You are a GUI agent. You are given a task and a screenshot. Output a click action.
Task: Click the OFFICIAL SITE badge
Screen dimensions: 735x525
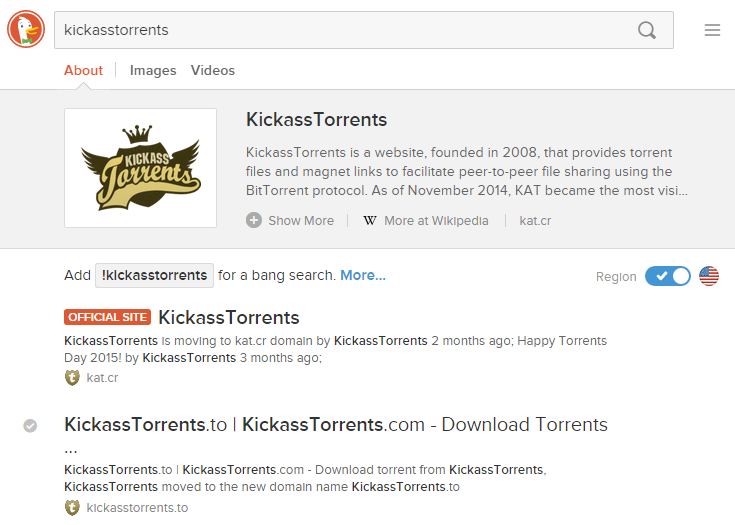point(107,317)
